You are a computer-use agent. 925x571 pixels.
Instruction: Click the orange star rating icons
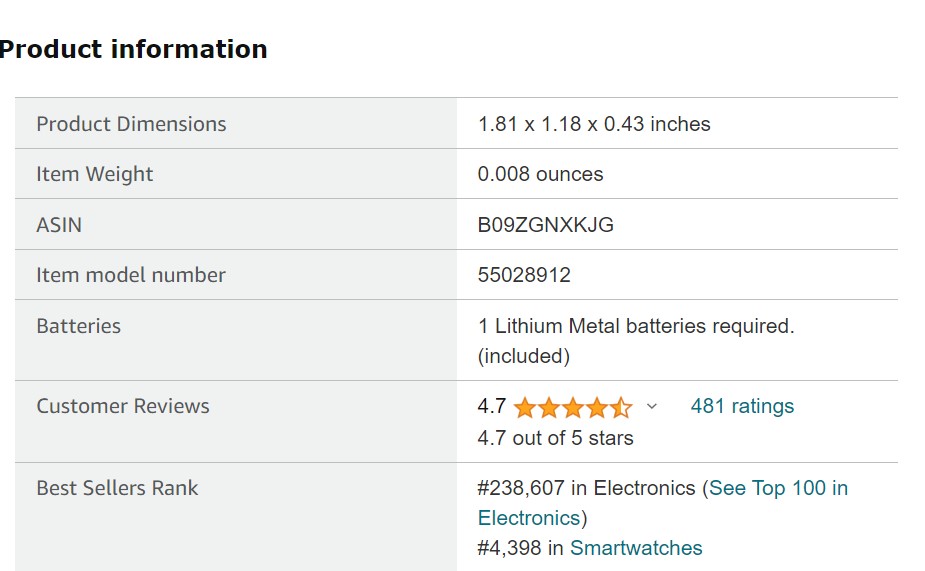point(573,408)
